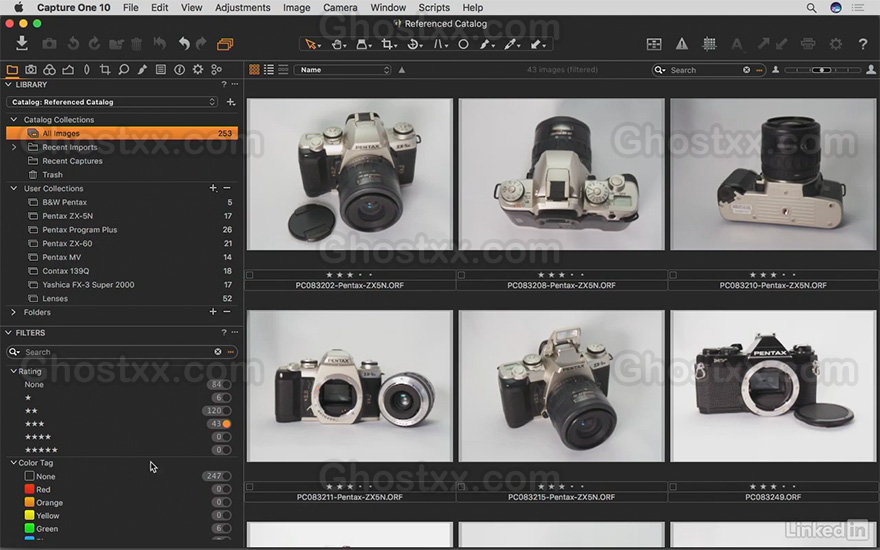Open the Exposure tool tab icon
Image resolution: width=880 pixels, height=550 pixels.
tap(68, 70)
